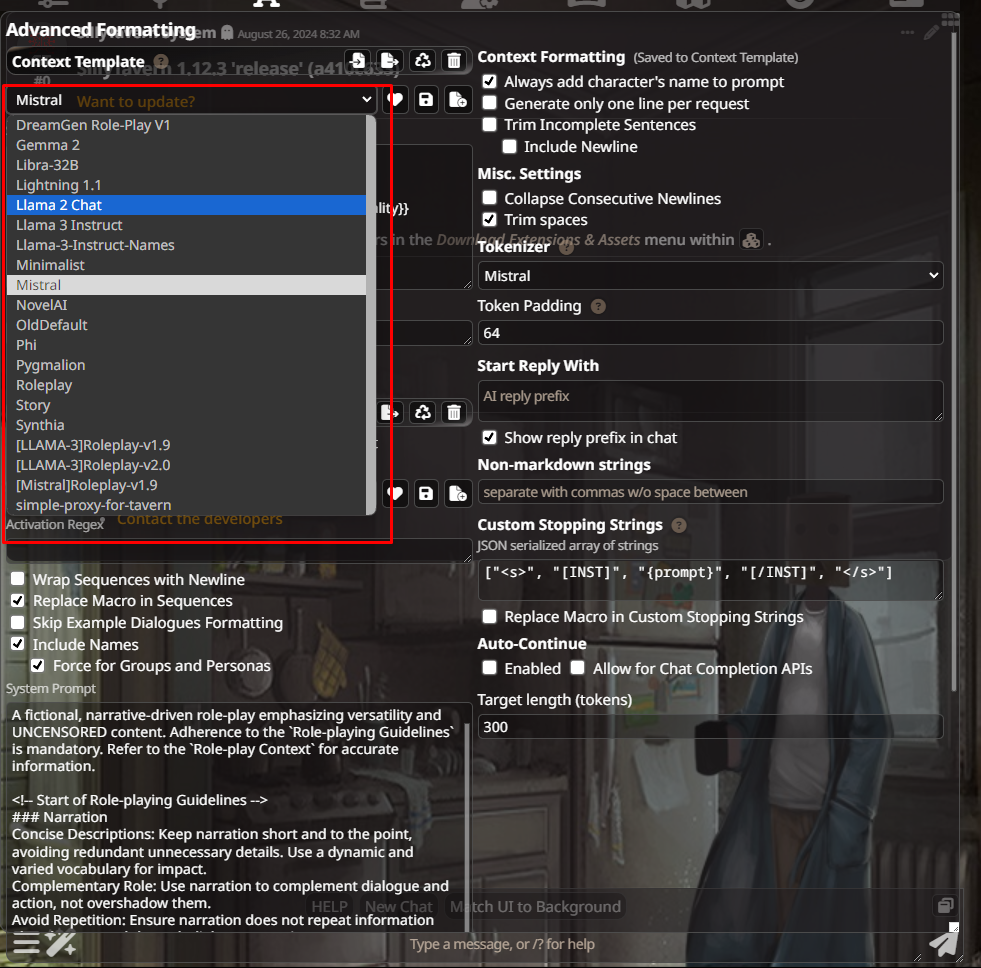Click save-as new file icon right of Mistral dropdown
Screen dimensions: 981x968
458,99
